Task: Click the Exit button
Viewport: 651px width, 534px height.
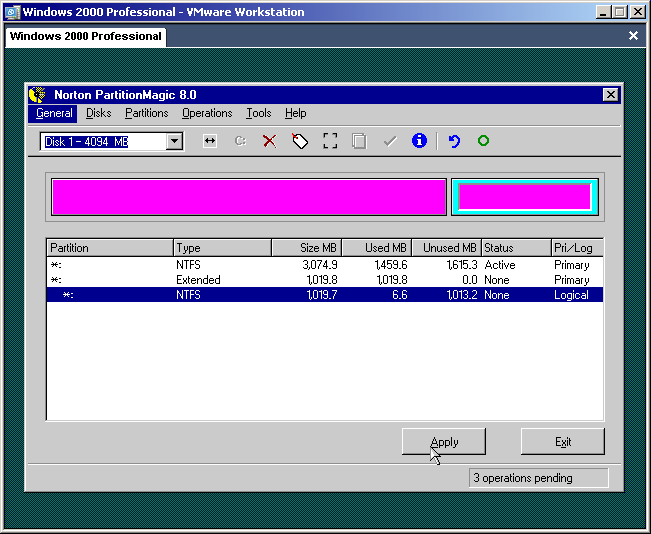Action: 563,442
